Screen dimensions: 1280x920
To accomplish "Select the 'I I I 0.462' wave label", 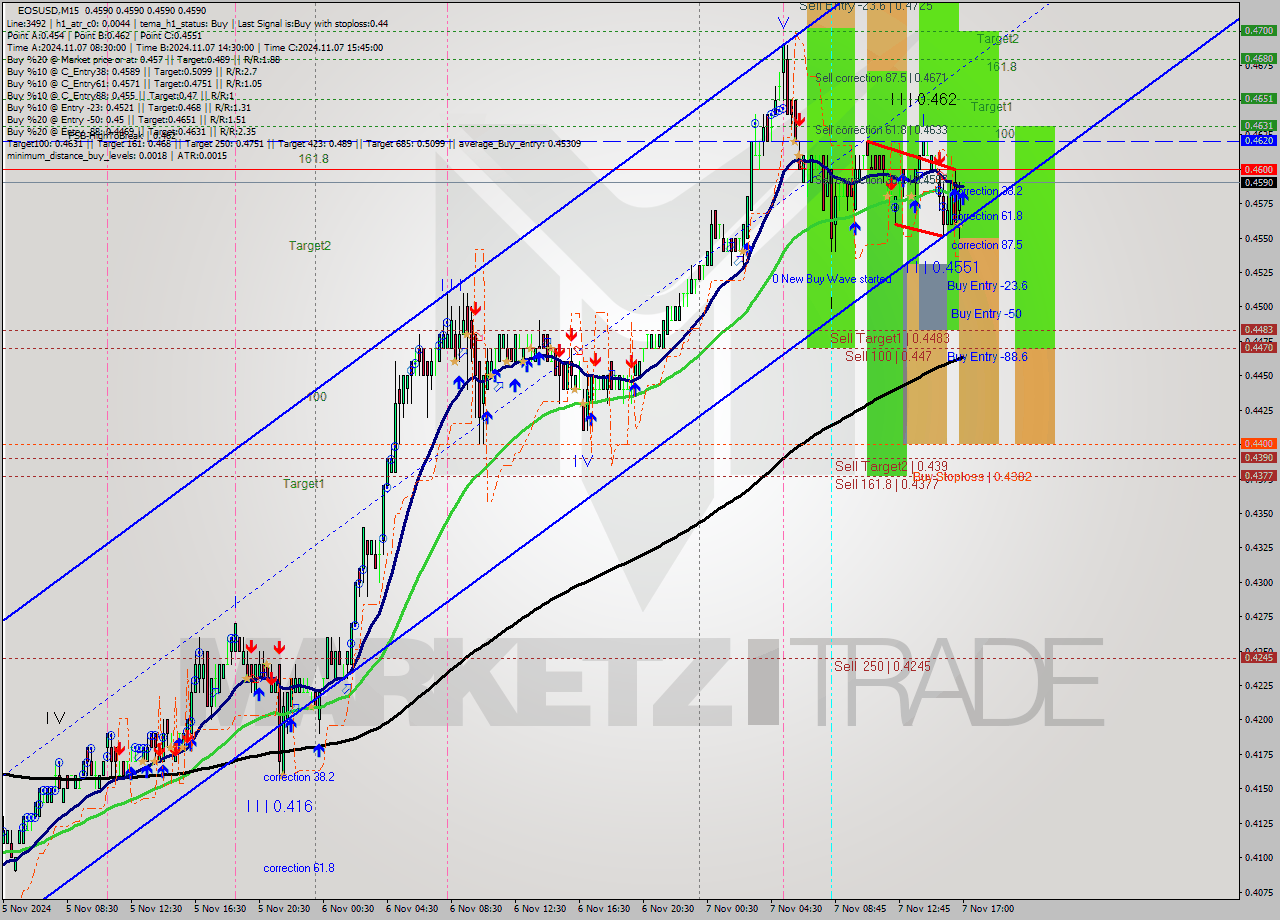I will [924, 99].
